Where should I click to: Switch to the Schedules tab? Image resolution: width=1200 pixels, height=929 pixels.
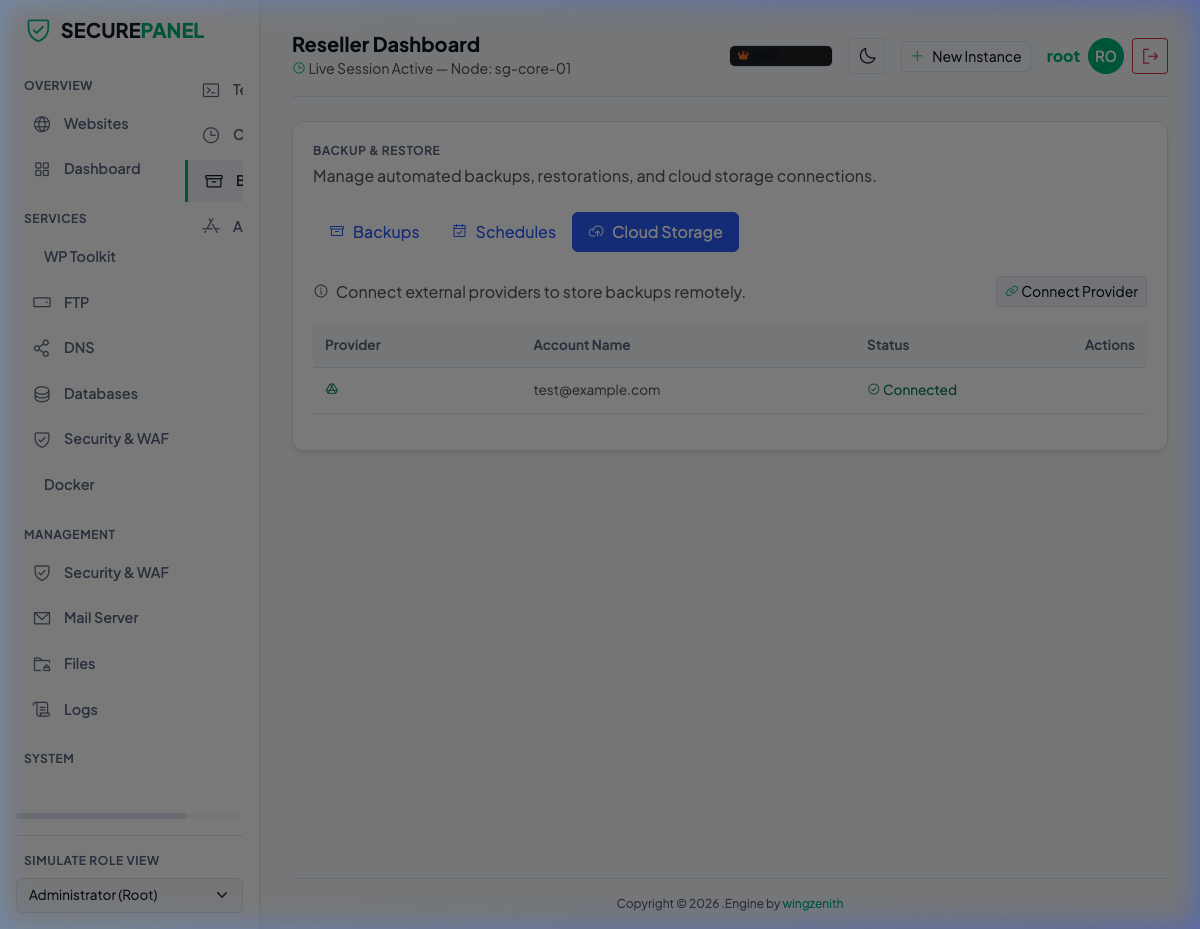point(504,232)
